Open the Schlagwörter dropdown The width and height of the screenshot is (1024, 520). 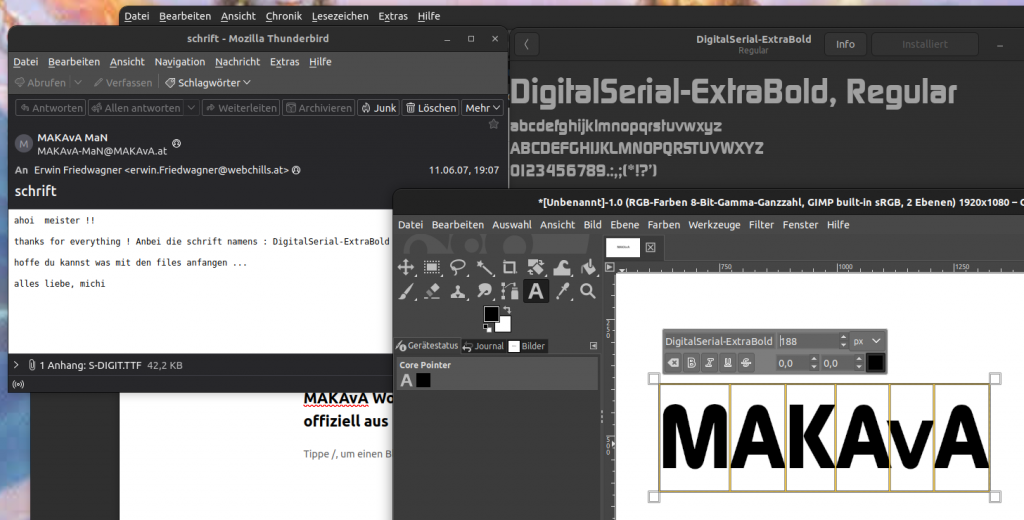click(208, 83)
